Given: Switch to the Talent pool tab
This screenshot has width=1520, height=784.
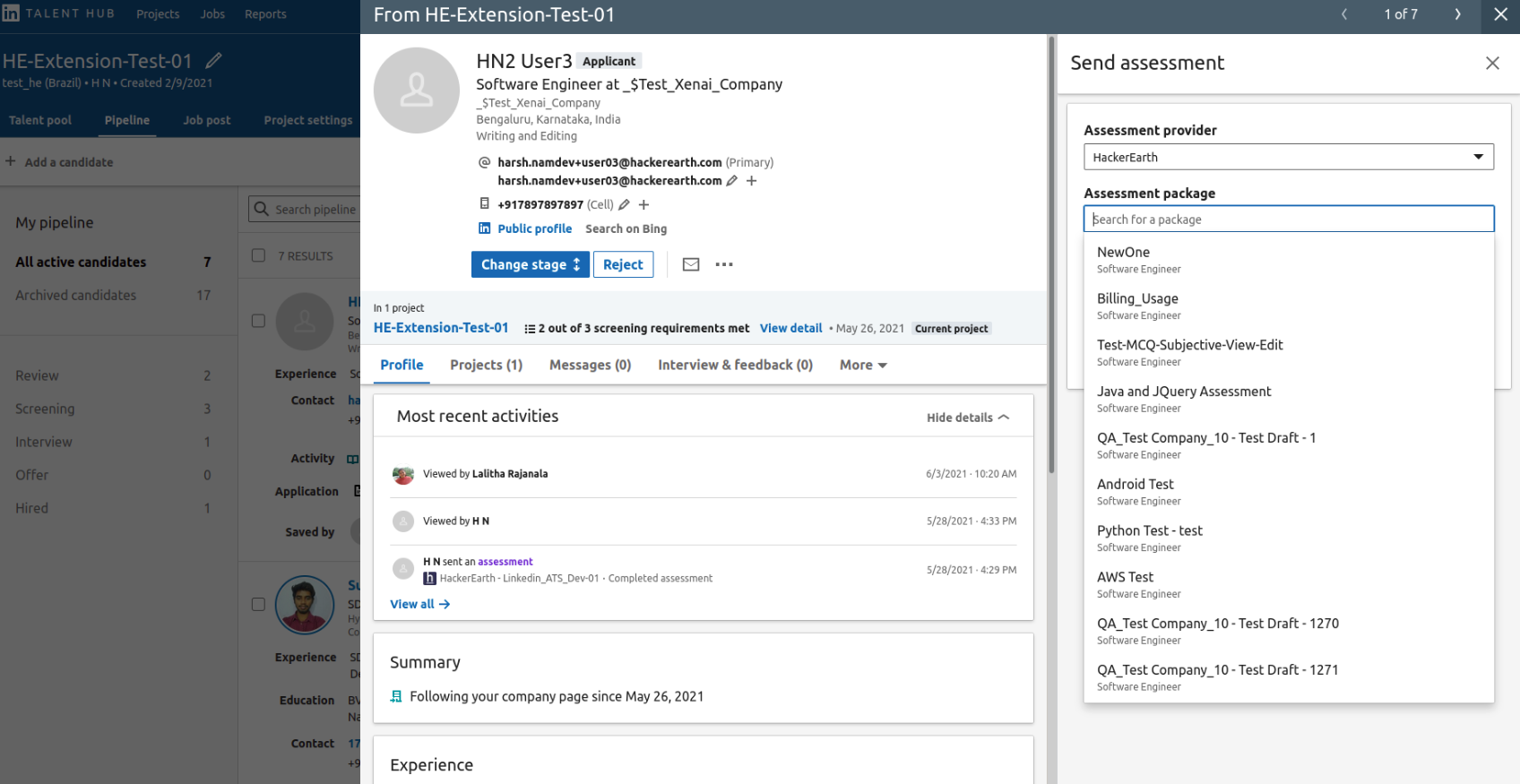Looking at the screenshot, I should pos(40,120).
